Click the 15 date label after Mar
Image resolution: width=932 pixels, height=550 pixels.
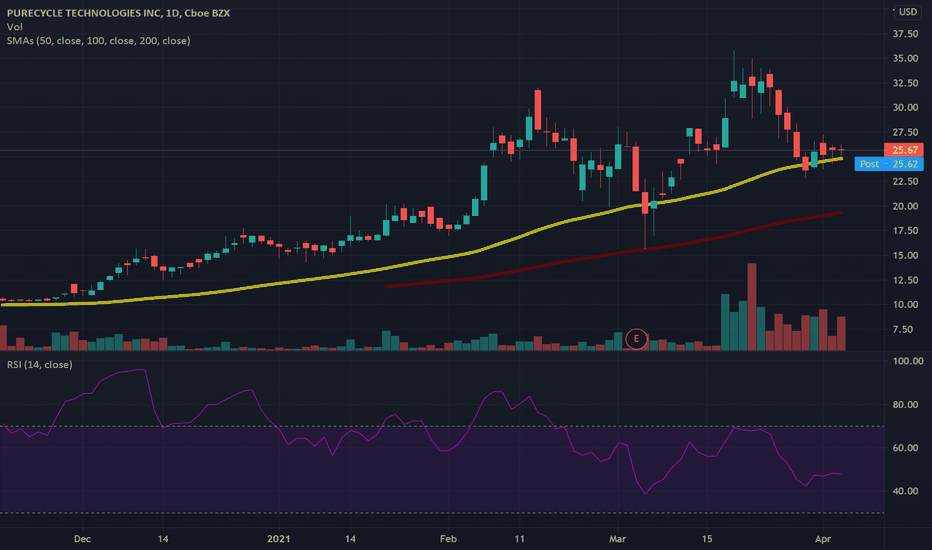click(707, 539)
